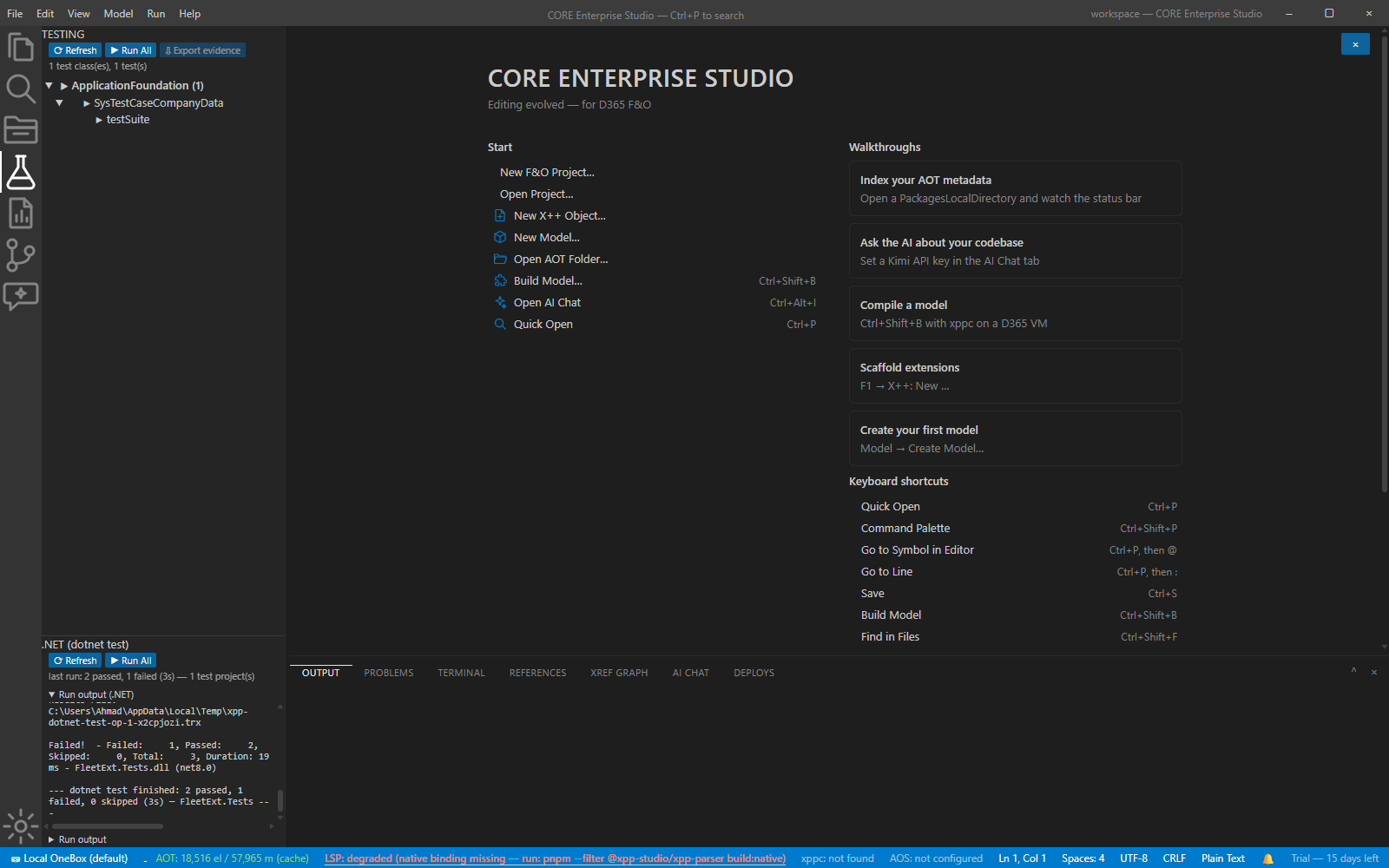
Task: Open the report chart icon in the activity bar
Action: [20, 214]
